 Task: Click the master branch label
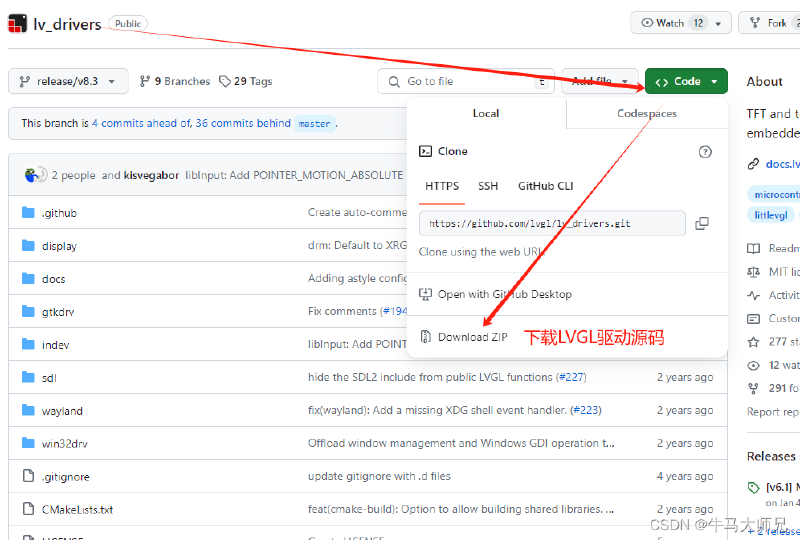click(314, 124)
